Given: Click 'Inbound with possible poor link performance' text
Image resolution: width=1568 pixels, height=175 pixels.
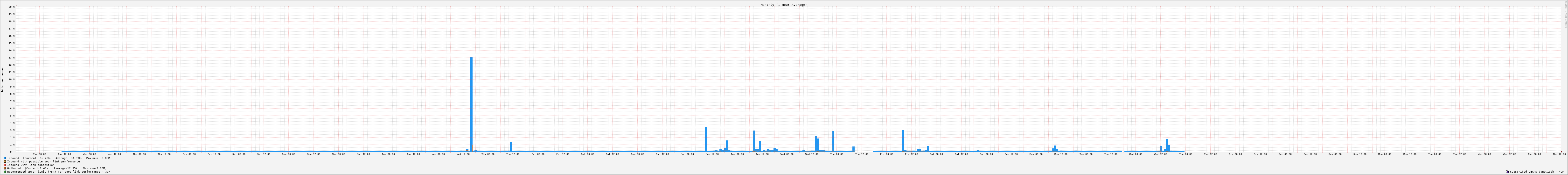Looking at the screenshot, I should [43, 162].
